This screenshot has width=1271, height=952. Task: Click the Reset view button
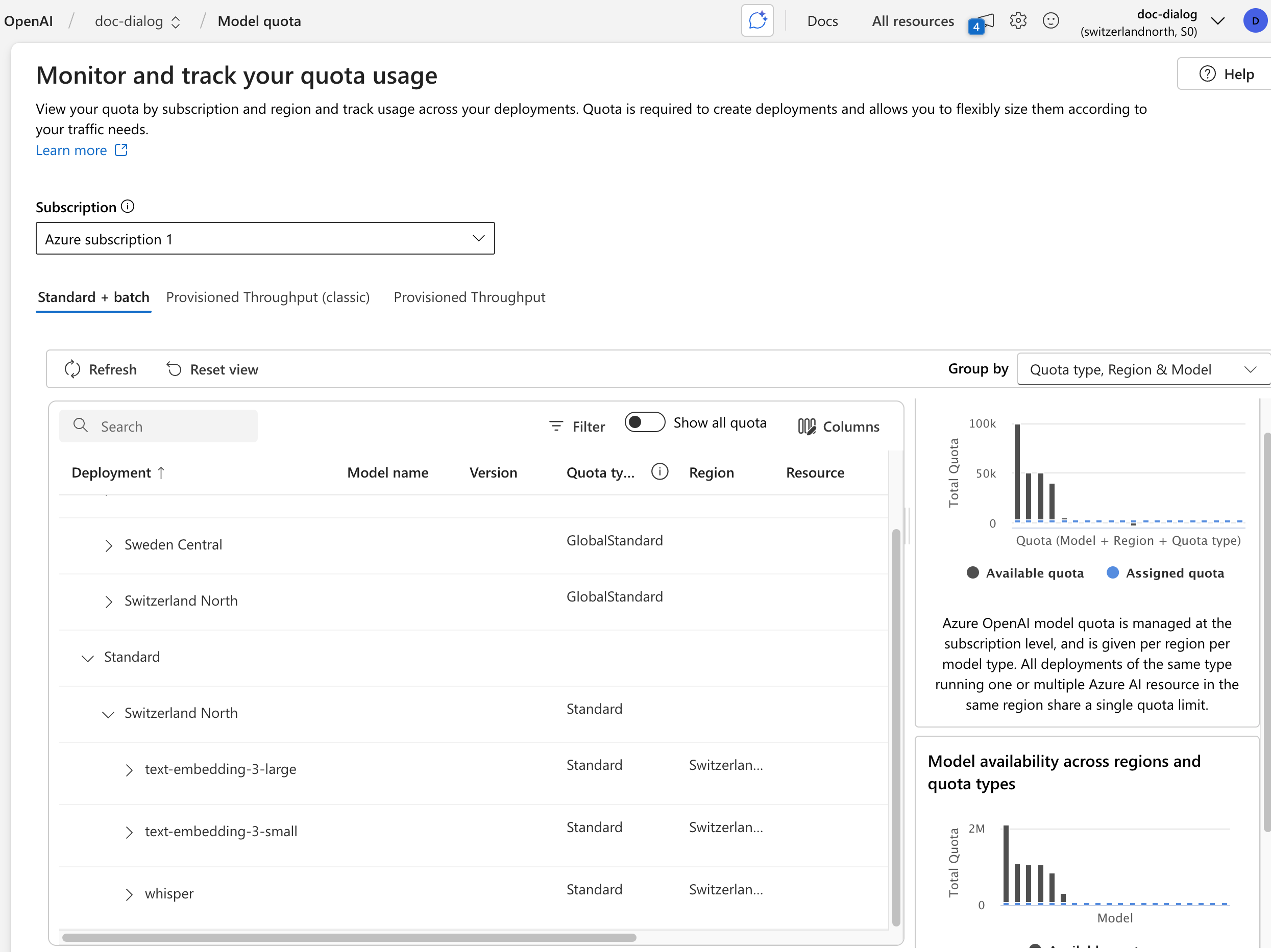point(213,369)
